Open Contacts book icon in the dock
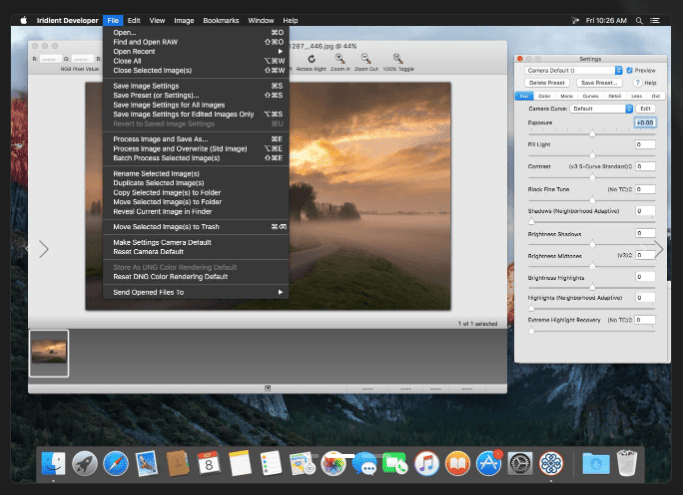The image size is (683, 495). [x=177, y=463]
